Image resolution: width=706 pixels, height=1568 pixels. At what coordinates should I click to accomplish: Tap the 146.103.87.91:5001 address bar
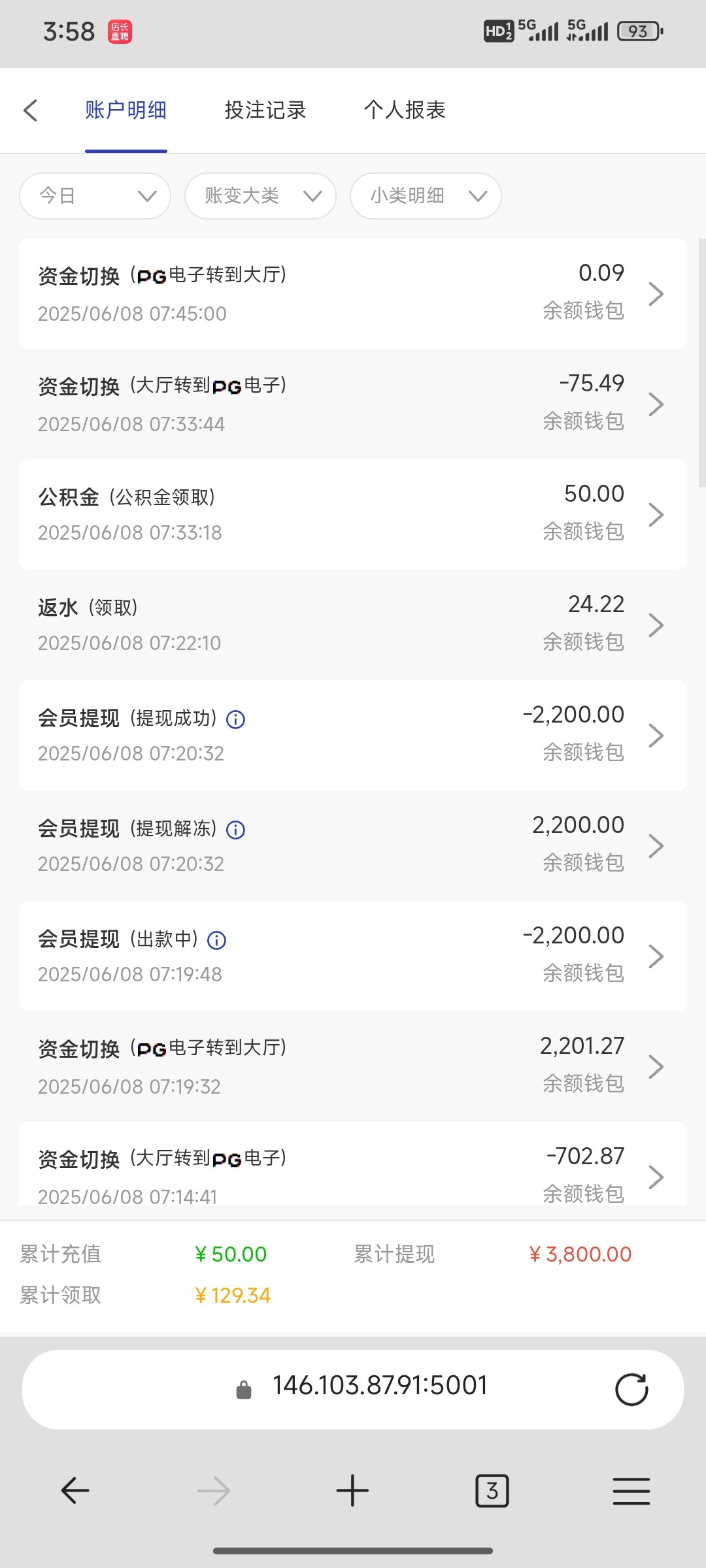point(379,1386)
